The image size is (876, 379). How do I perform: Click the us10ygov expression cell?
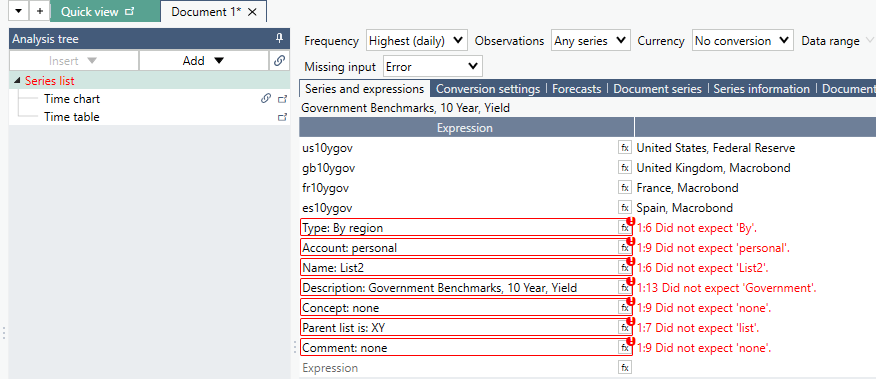(x=458, y=148)
